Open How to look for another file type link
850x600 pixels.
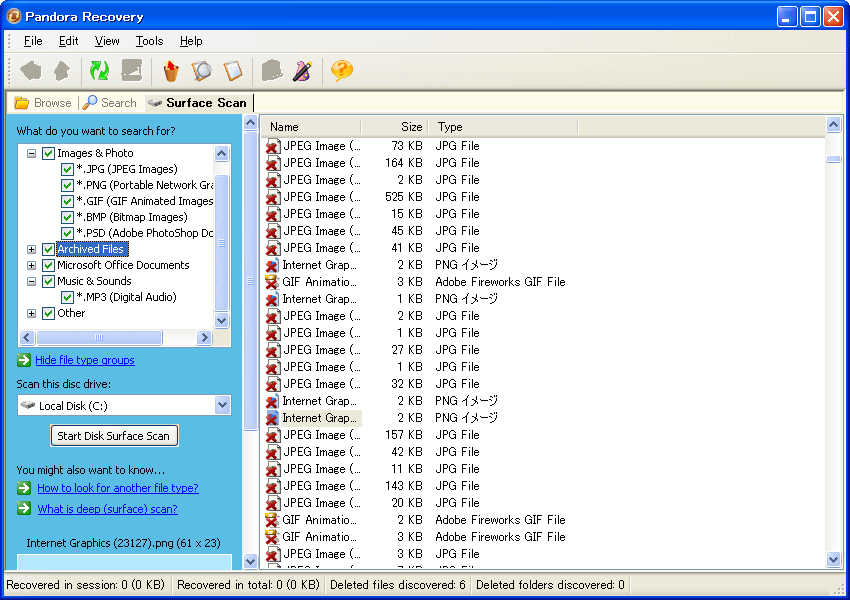pos(118,488)
